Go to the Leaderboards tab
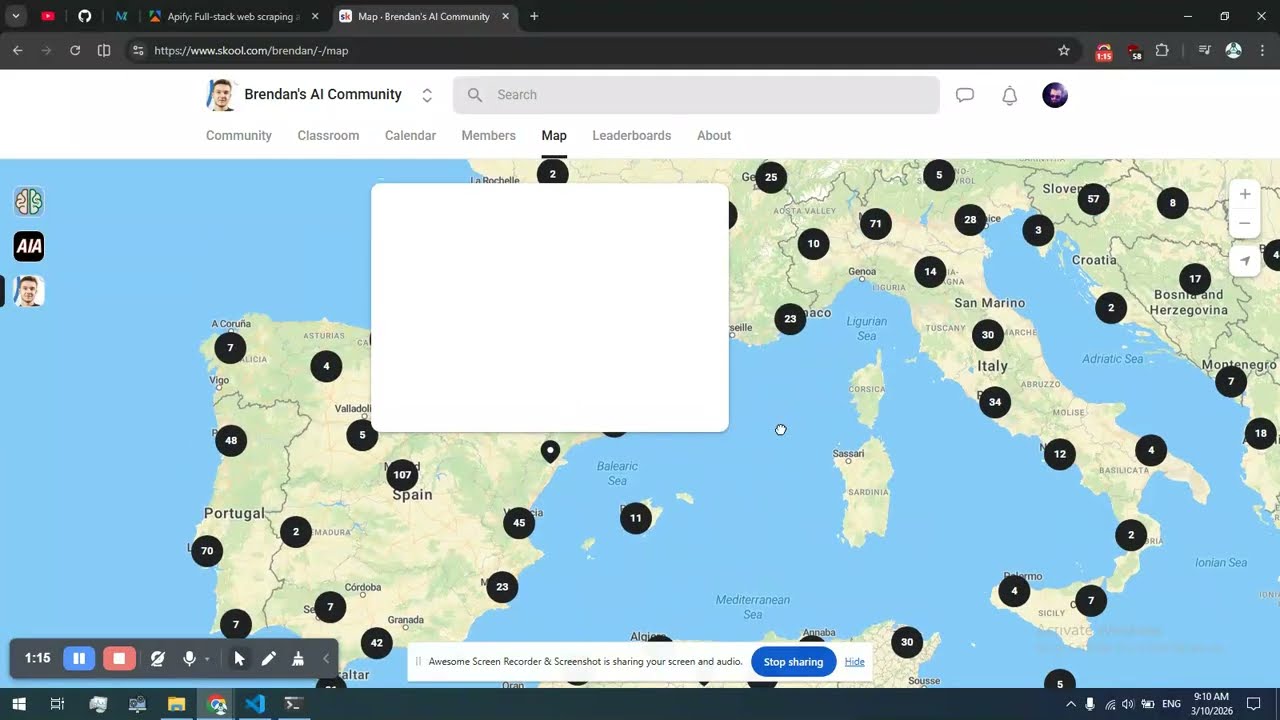 point(631,135)
